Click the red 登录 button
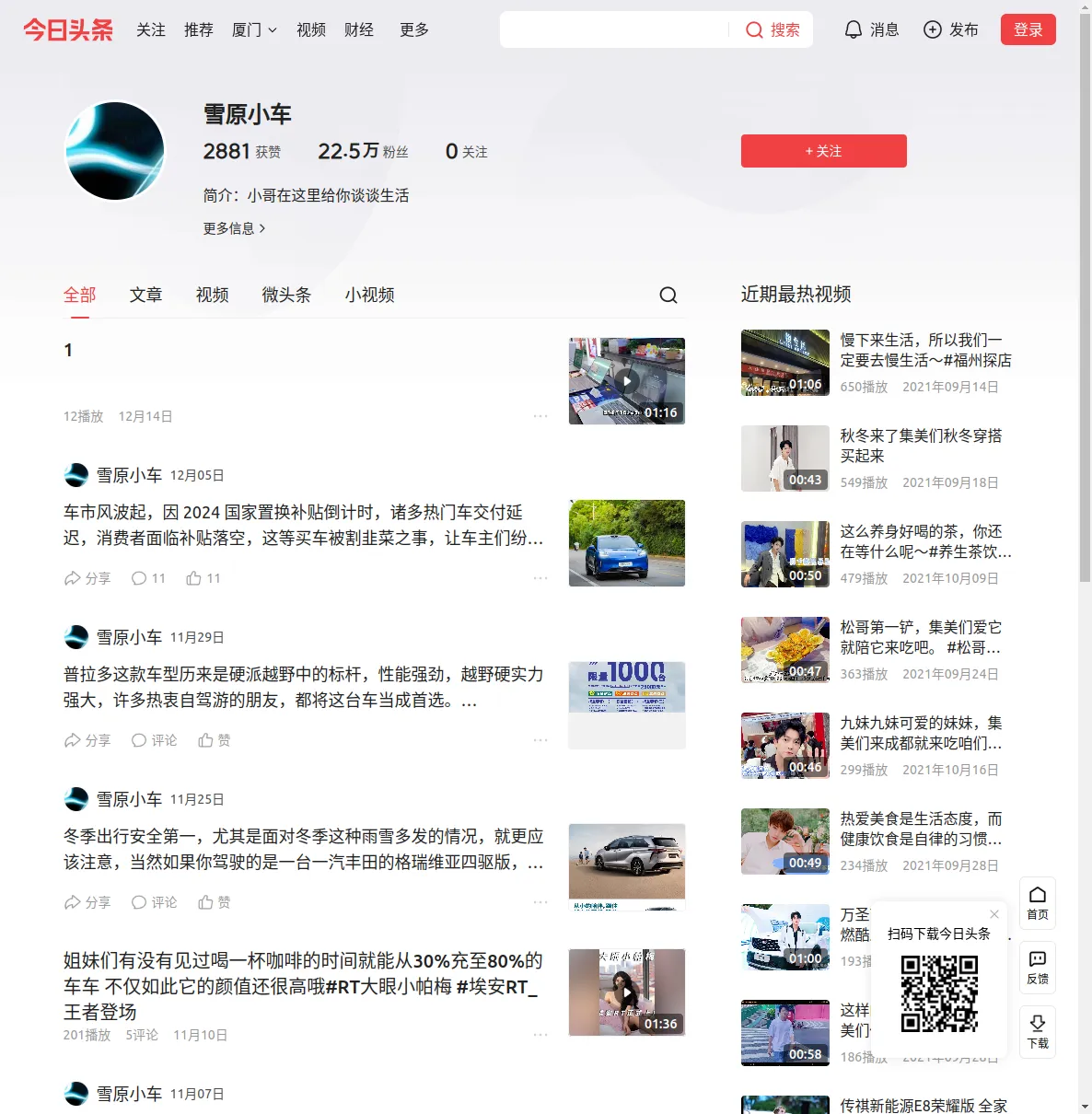This screenshot has height=1114, width=1092. pyautogui.click(x=1028, y=29)
